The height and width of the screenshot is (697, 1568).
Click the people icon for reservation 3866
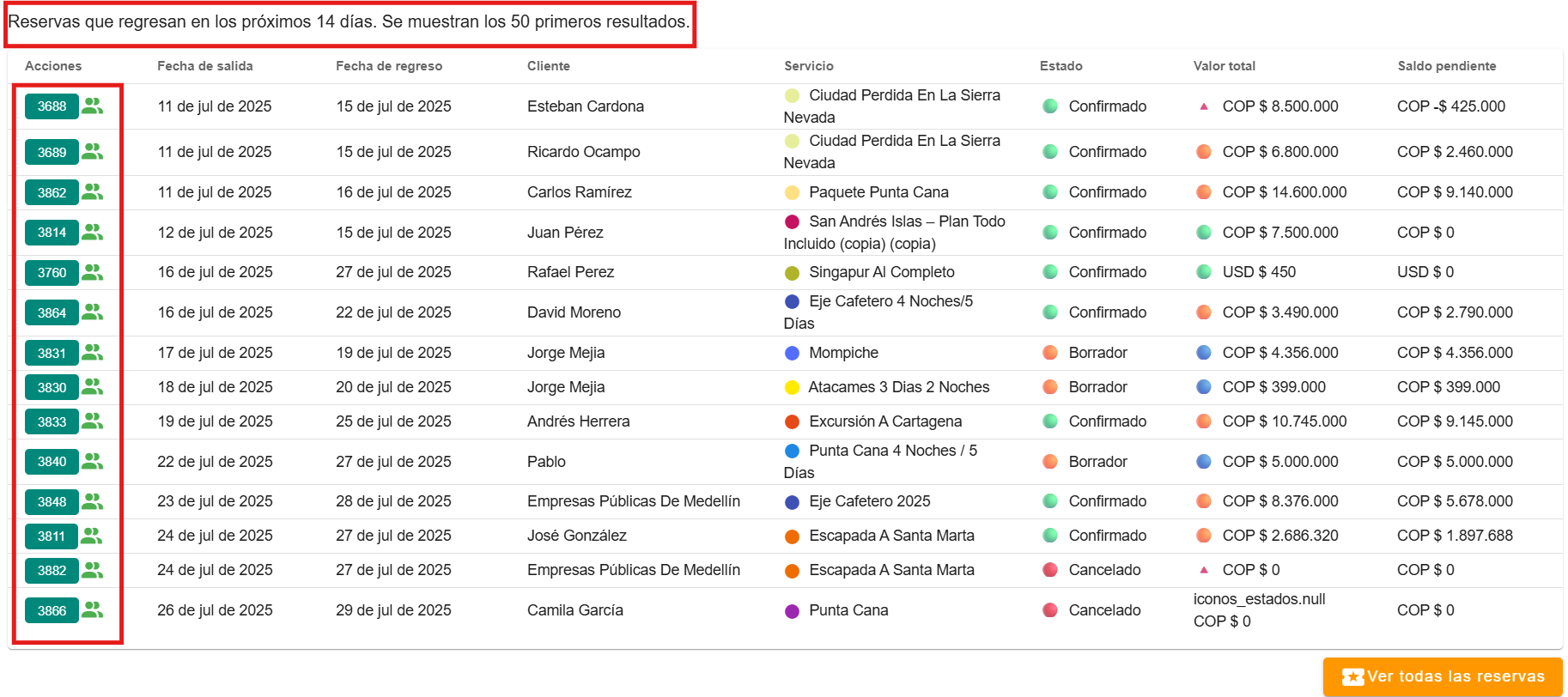(x=93, y=609)
